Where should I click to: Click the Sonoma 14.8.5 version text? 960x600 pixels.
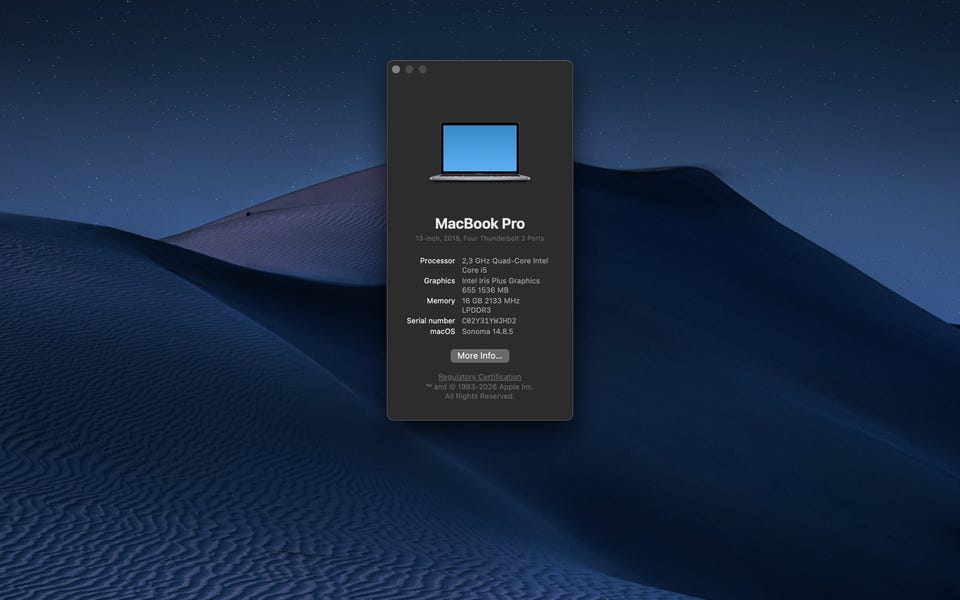point(487,331)
